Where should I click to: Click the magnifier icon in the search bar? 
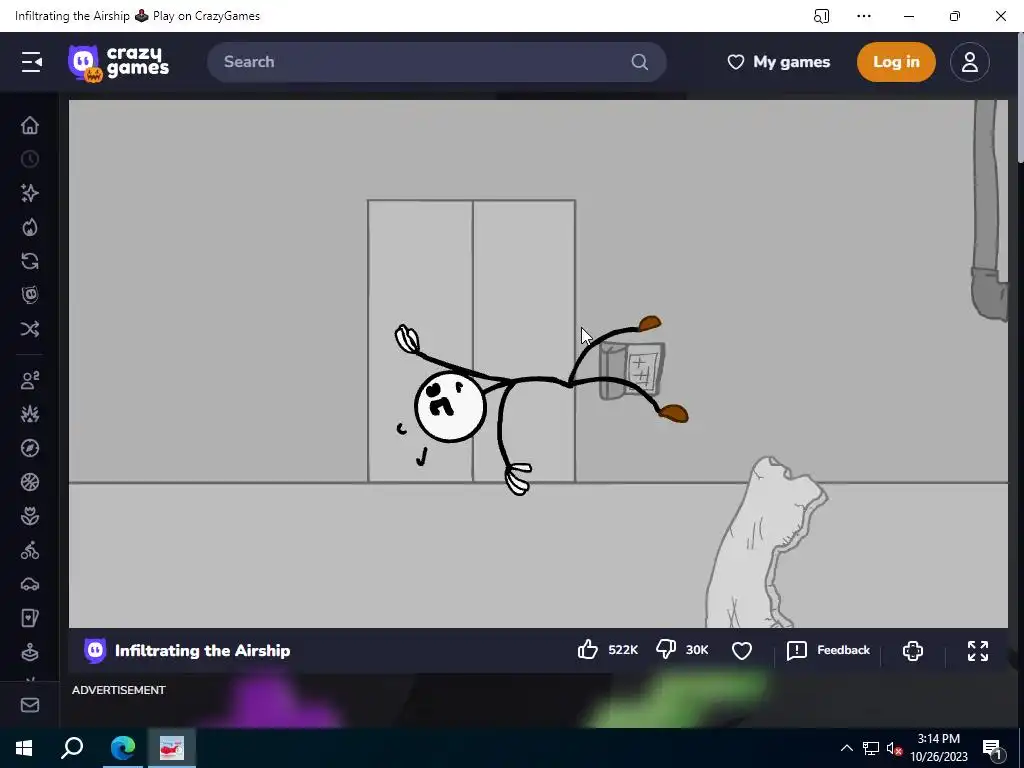(x=639, y=62)
